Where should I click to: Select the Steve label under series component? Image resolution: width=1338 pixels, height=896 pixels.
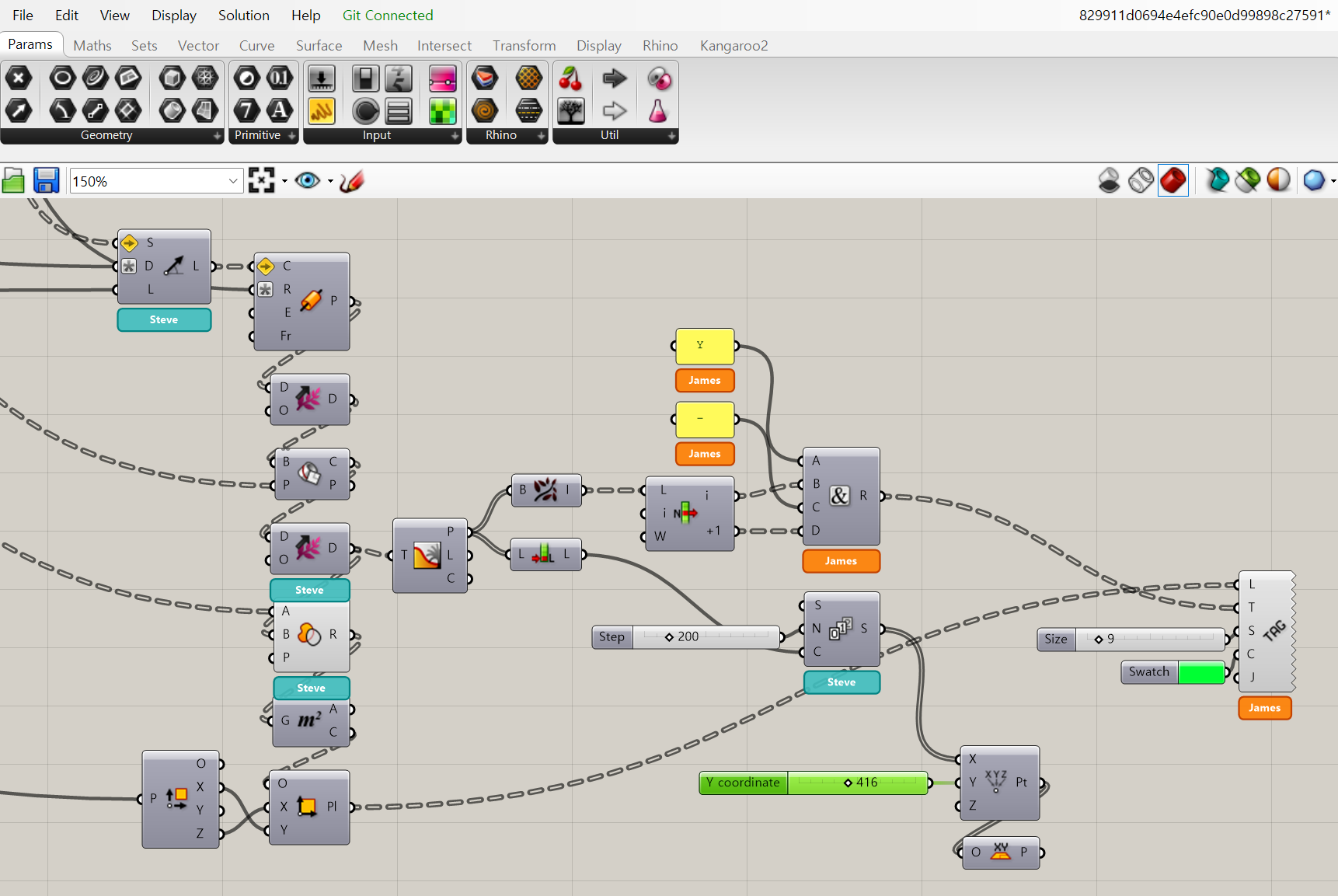(x=841, y=682)
